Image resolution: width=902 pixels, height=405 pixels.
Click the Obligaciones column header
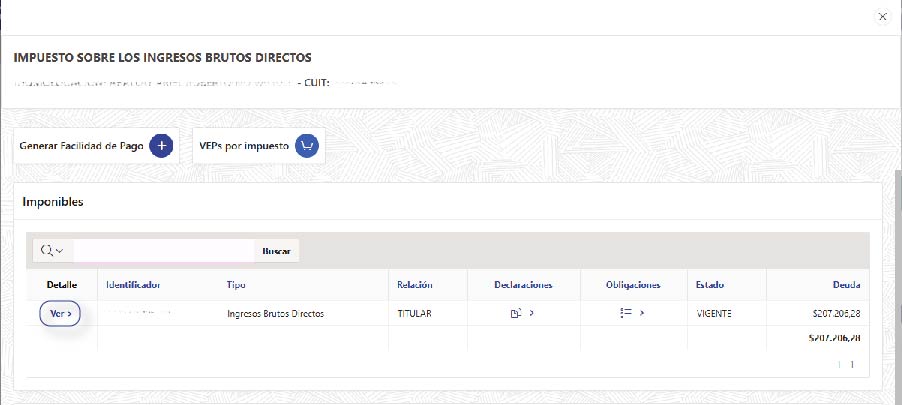point(633,285)
